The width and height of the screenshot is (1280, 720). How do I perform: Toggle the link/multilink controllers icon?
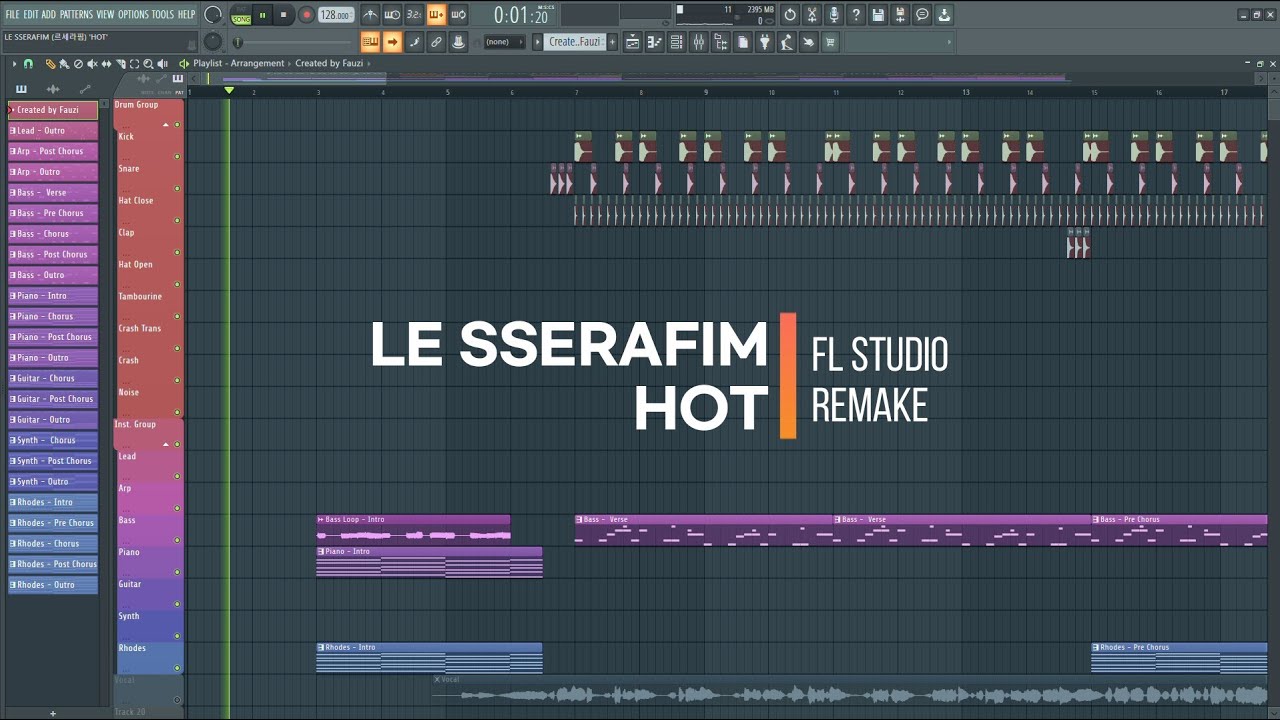tap(436, 42)
